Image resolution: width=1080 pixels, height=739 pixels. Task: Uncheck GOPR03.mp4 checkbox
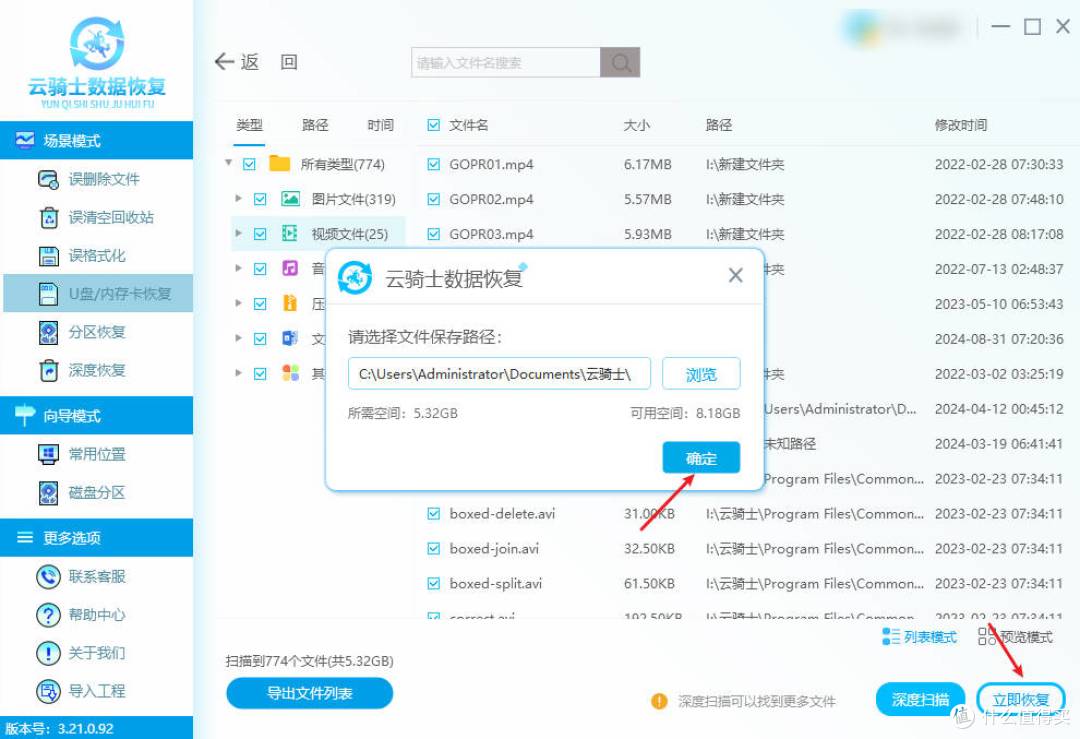pyautogui.click(x=433, y=234)
